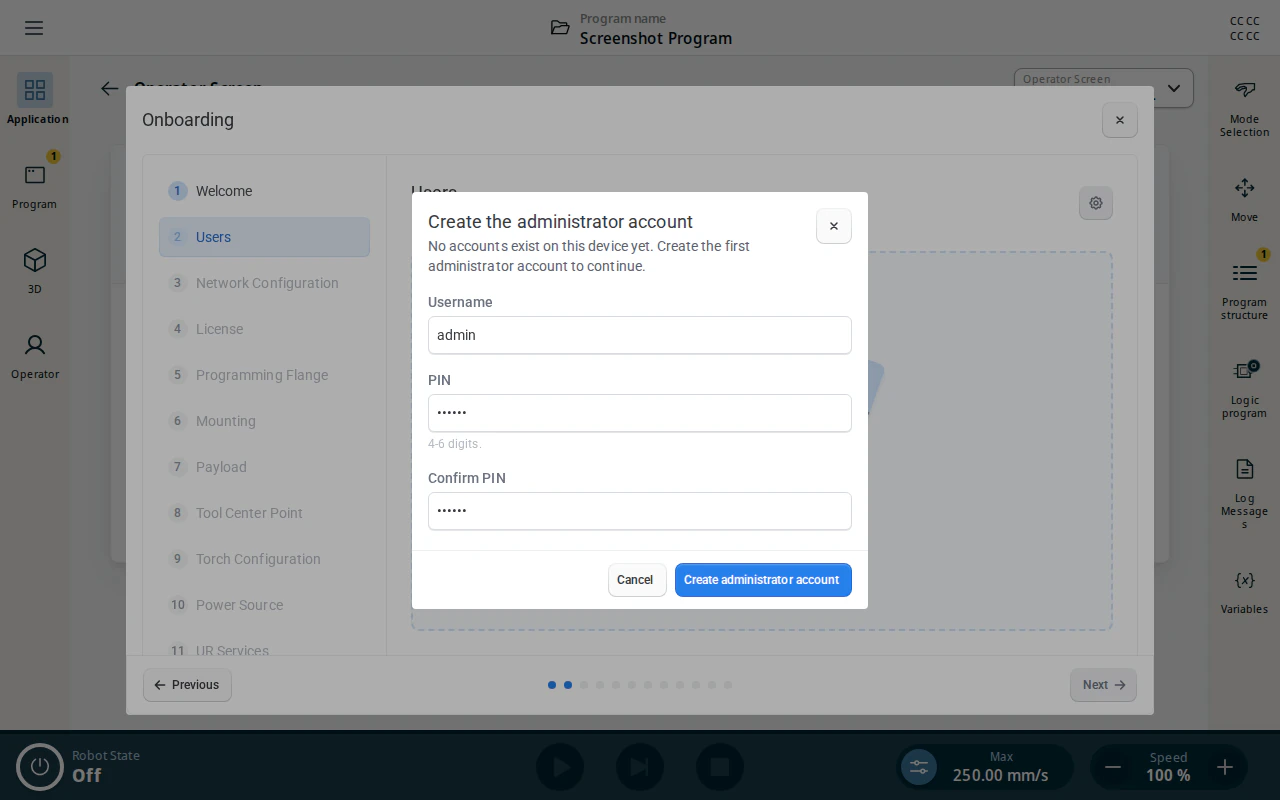Image resolution: width=1280 pixels, height=800 pixels.
Task: Click the PIN input field
Action: pos(640,413)
